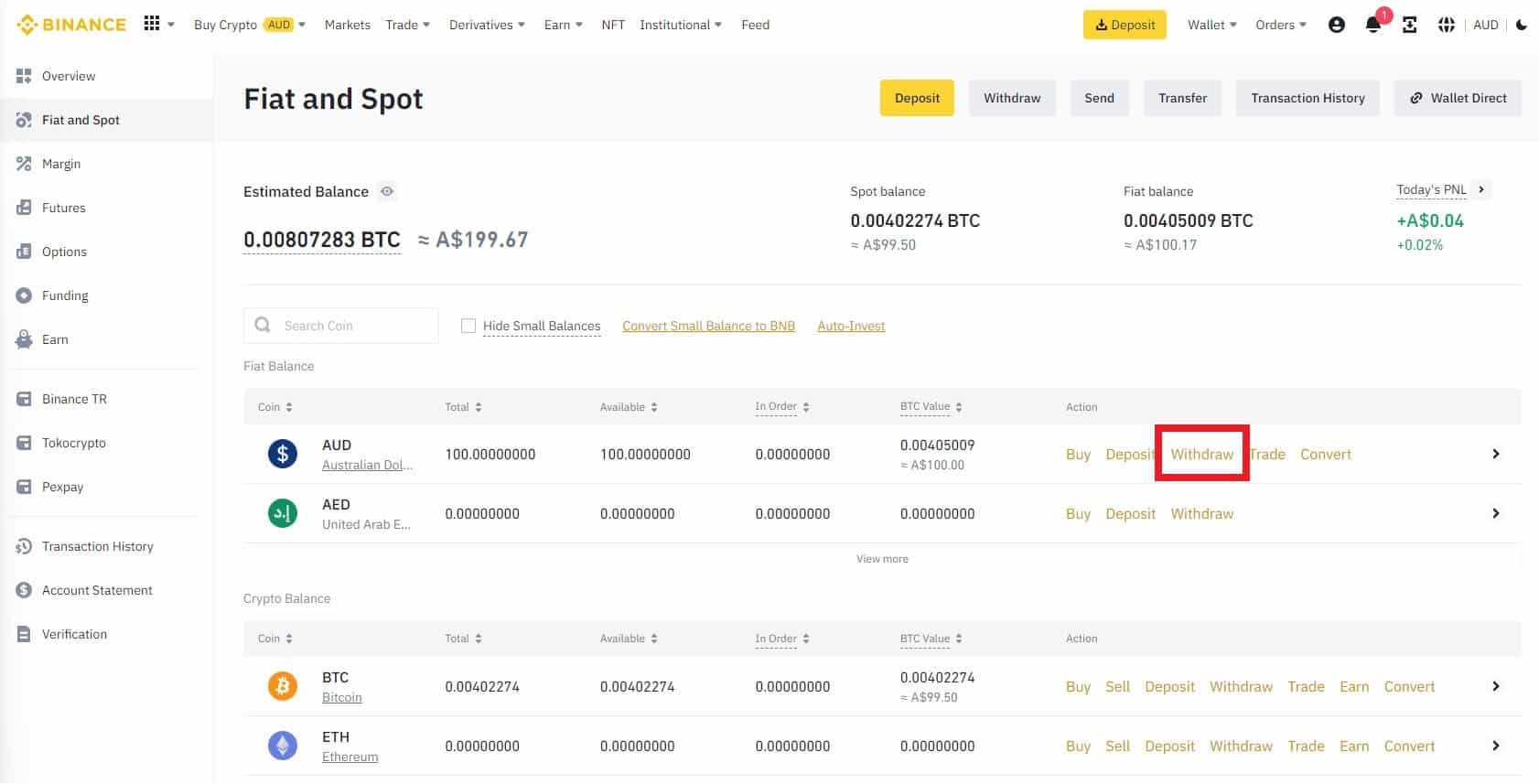Viewport: 1539px width, 784px height.
Task: Enable Hide Small Balances checkbox
Action: [x=468, y=326]
